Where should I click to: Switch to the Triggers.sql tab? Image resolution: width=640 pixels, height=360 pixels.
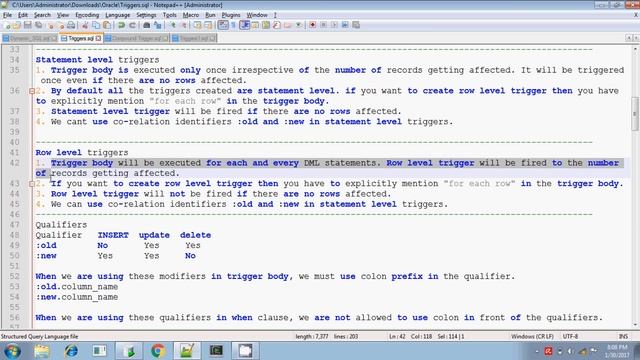click(x=80, y=38)
